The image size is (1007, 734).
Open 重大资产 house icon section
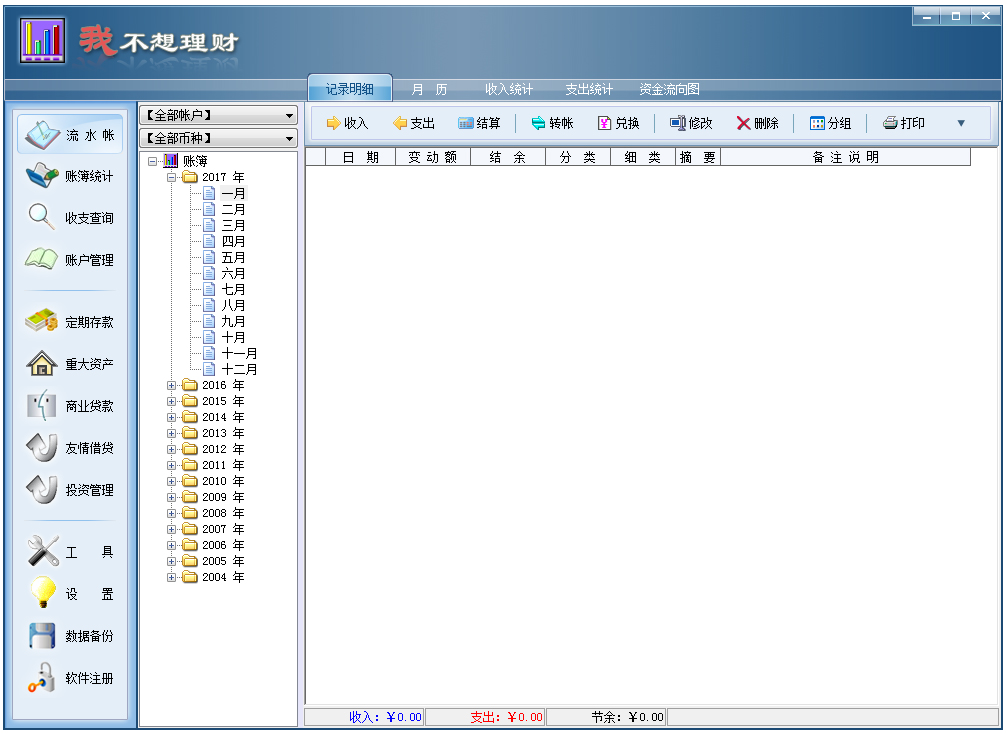(x=70, y=364)
